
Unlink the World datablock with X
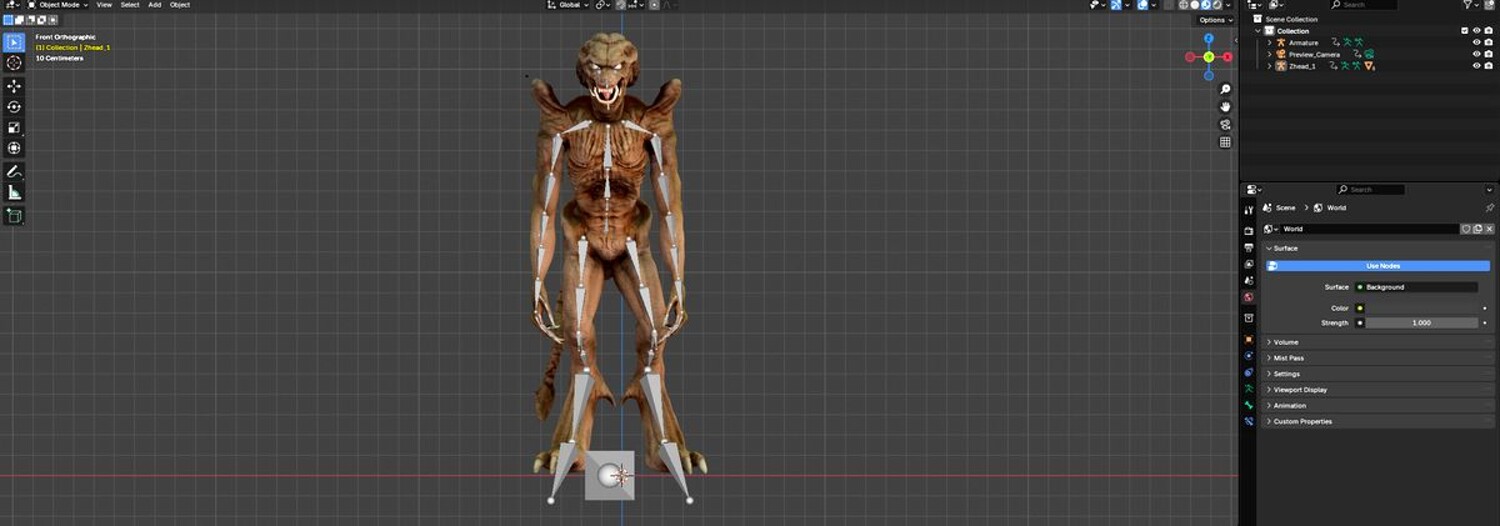[1489, 229]
